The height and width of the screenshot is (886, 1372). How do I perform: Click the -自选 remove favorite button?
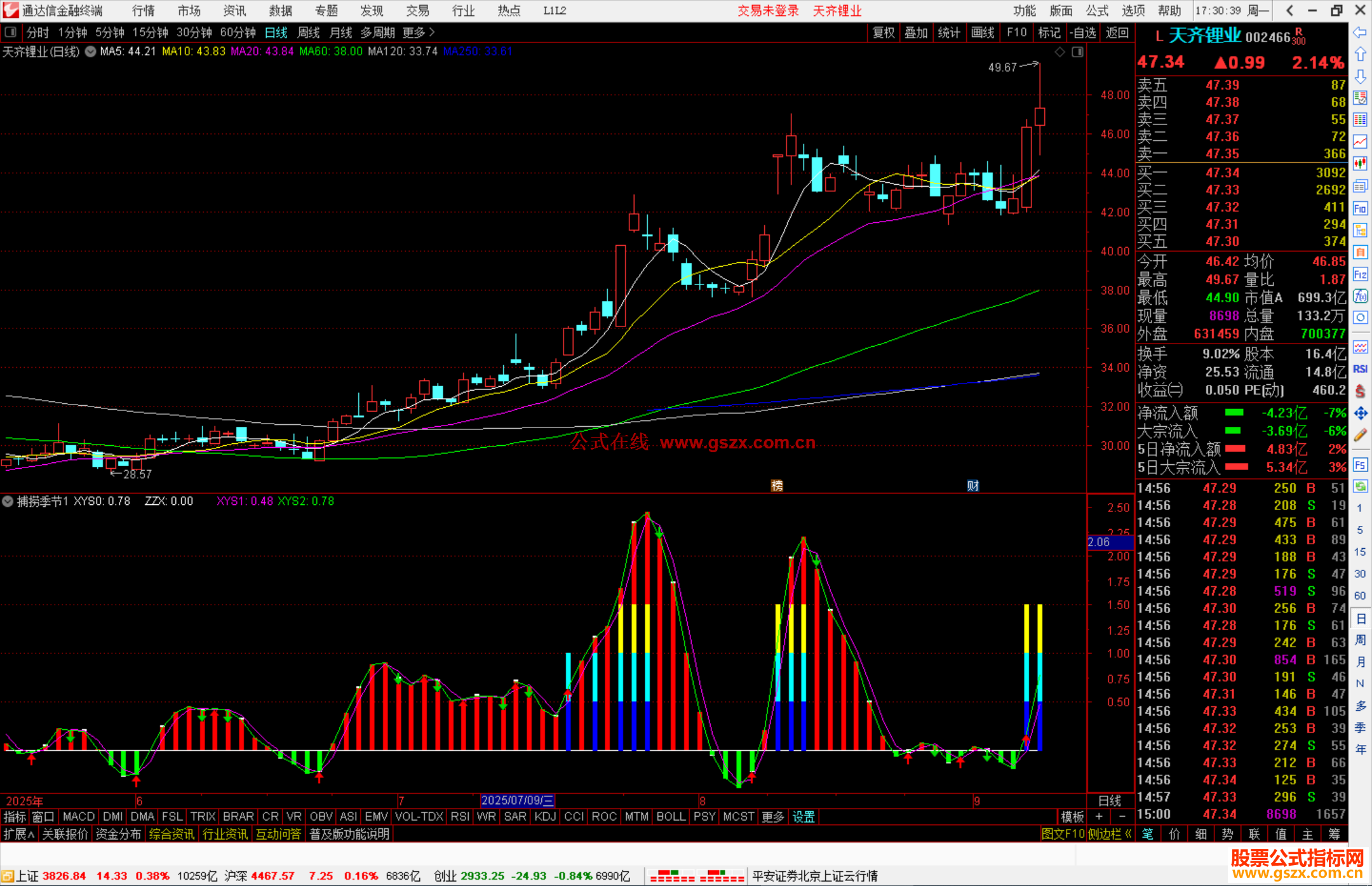[1082, 32]
